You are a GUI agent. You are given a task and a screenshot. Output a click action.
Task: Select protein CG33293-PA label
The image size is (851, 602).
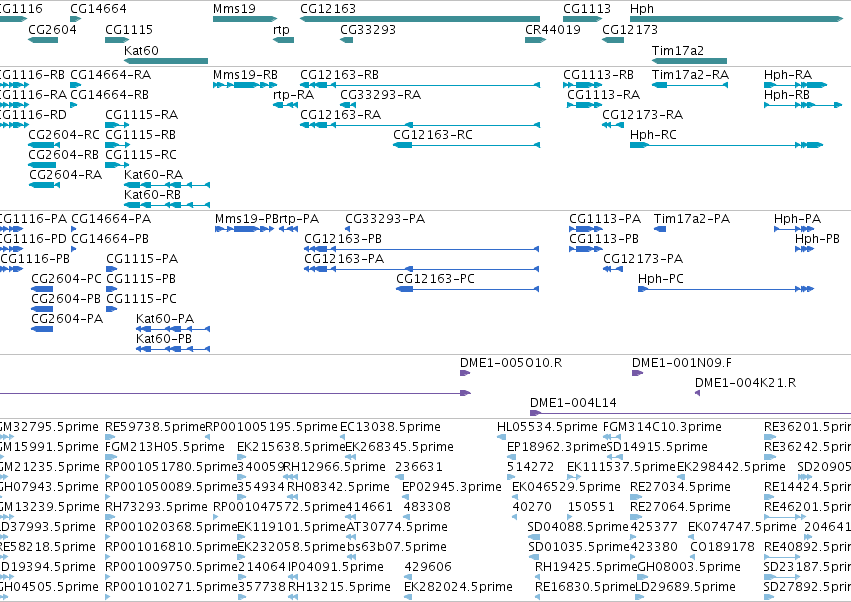[x=385, y=219]
